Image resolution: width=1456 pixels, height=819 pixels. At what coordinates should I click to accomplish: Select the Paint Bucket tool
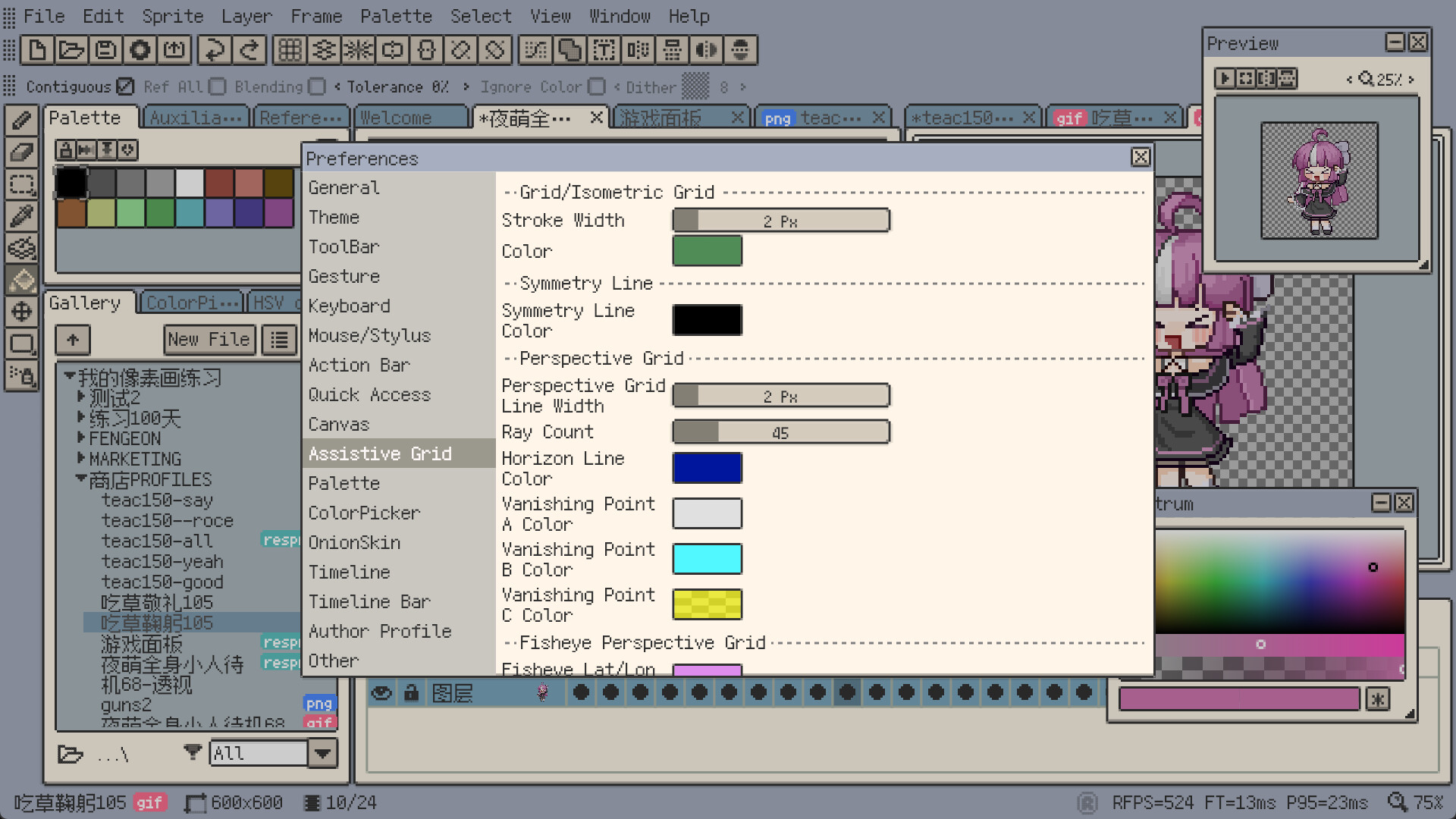(x=21, y=280)
